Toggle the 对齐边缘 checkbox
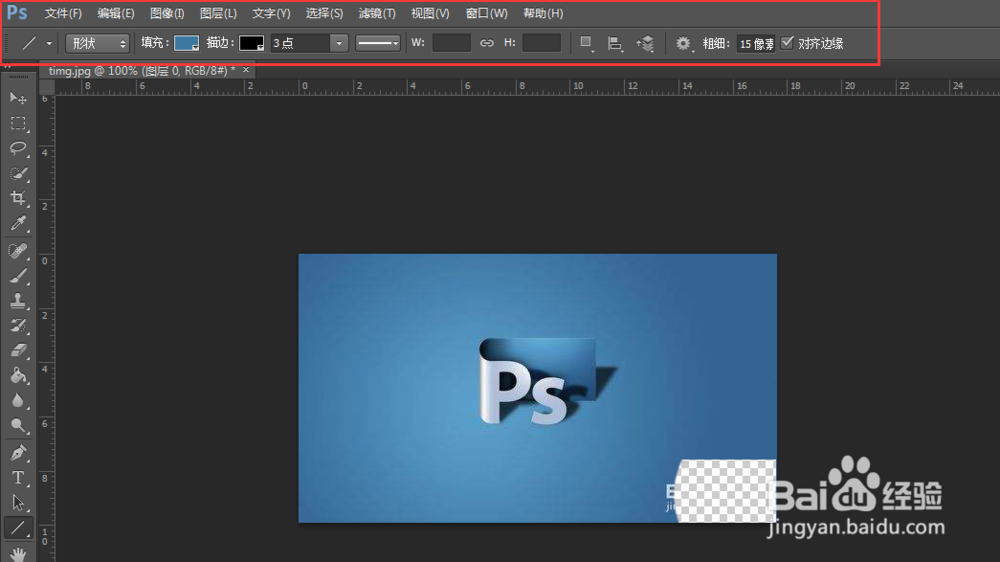 pos(787,42)
